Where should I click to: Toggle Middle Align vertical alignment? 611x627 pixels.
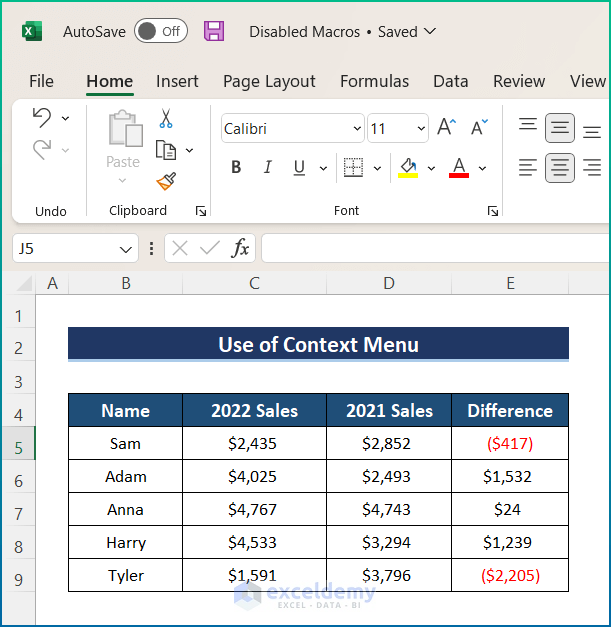(x=560, y=127)
